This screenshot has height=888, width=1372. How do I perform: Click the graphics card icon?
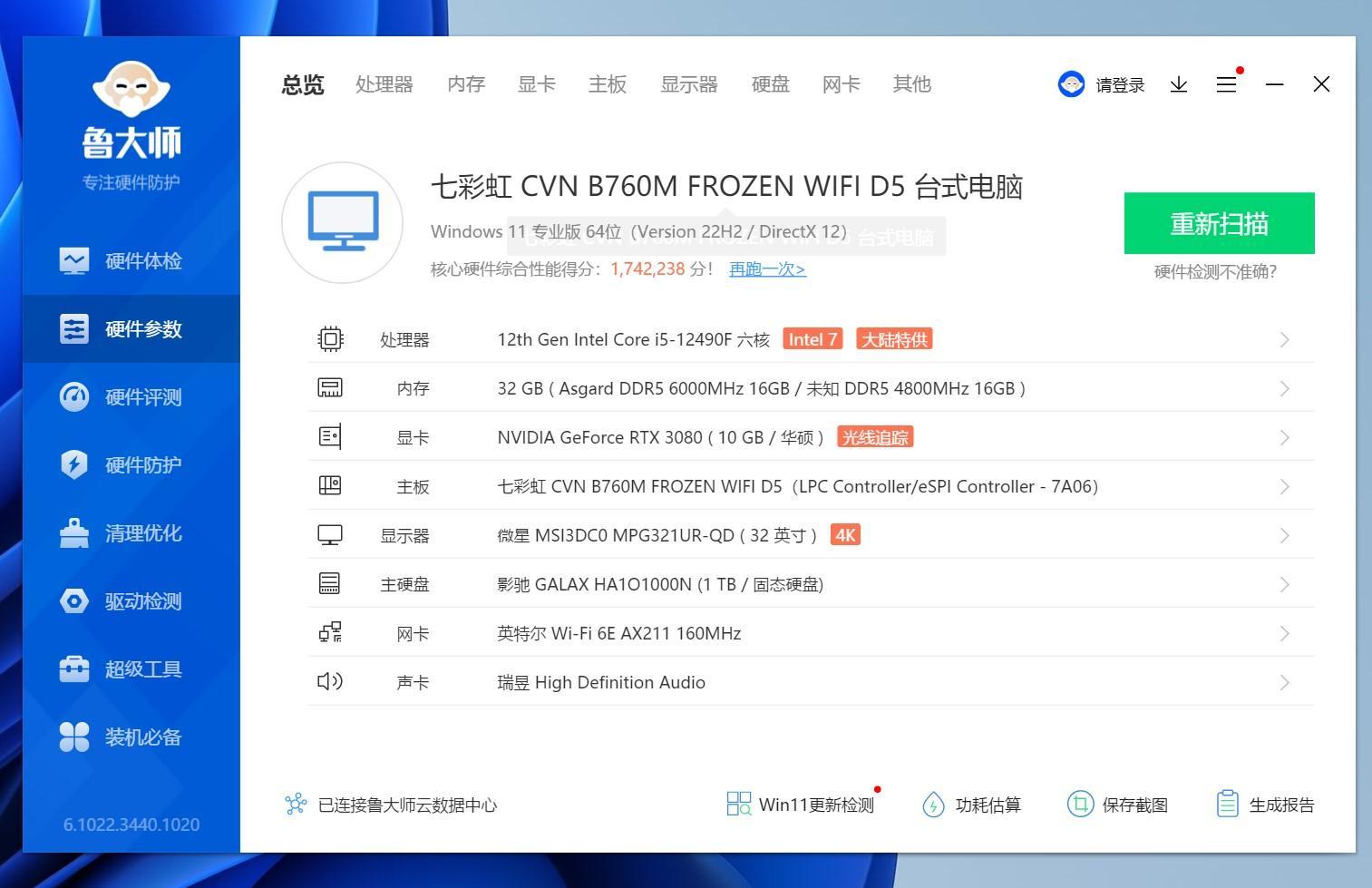[330, 437]
